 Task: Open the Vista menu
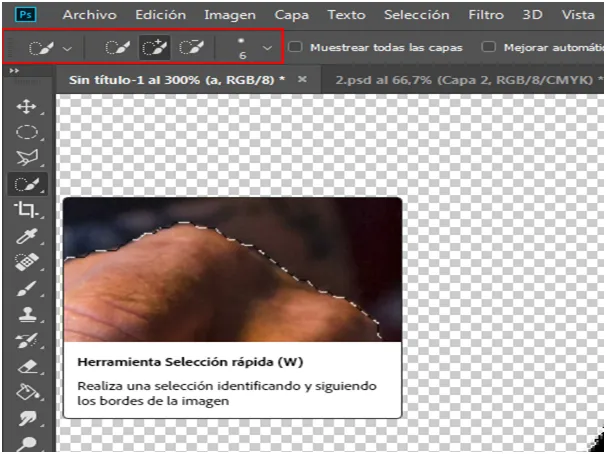[x=578, y=15]
